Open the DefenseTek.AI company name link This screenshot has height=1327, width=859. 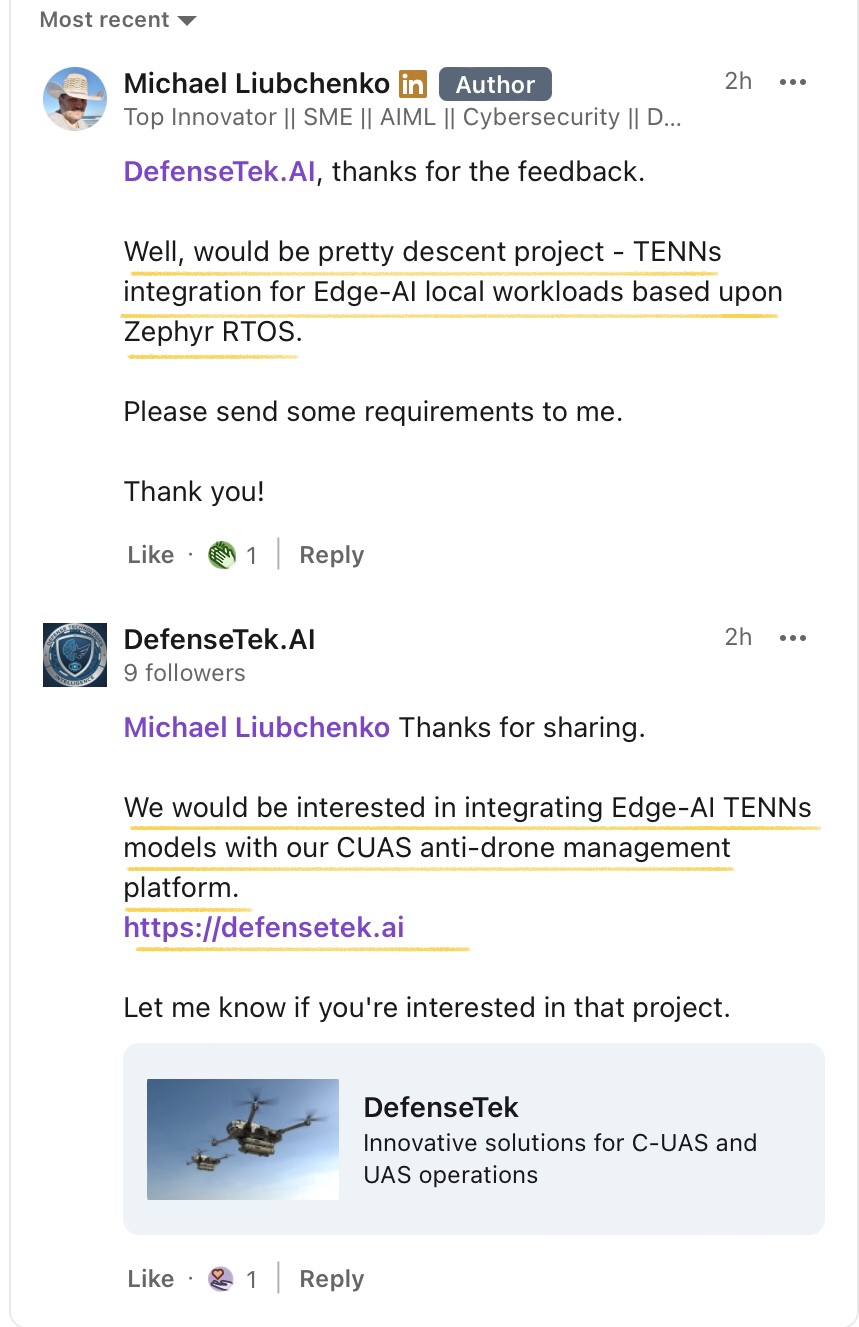219,639
